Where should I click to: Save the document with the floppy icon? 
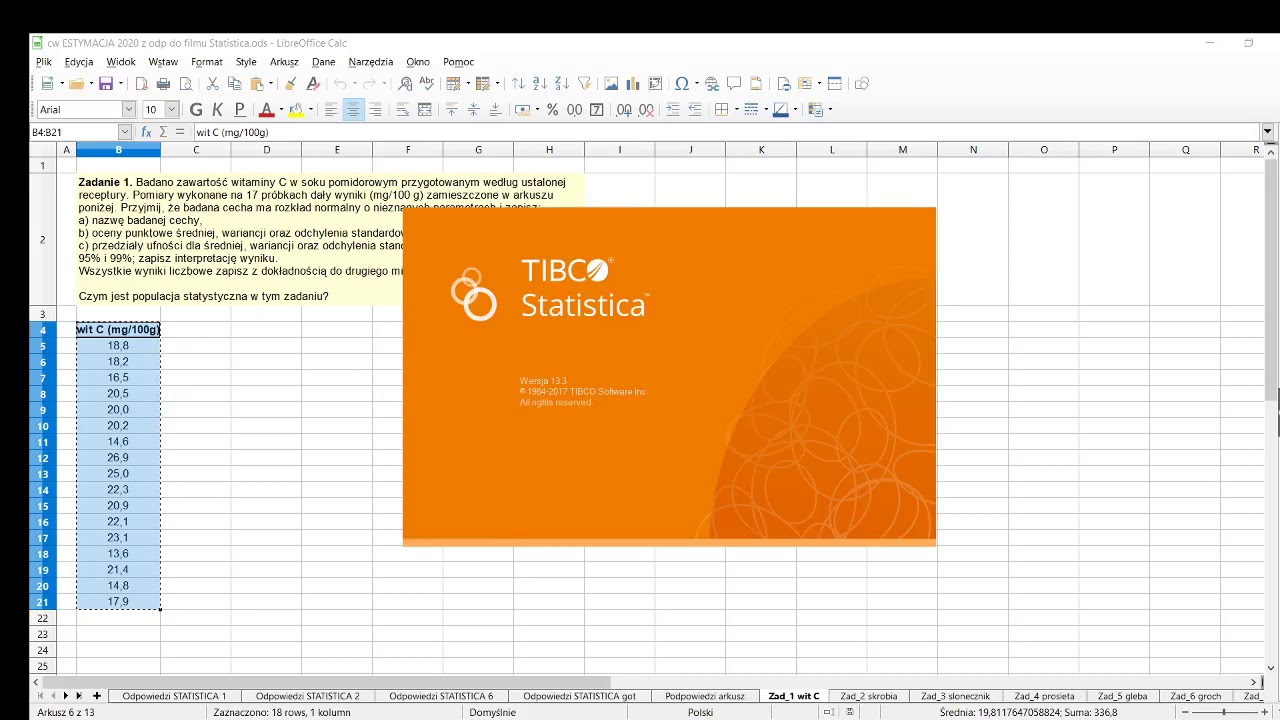[x=105, y=84]
